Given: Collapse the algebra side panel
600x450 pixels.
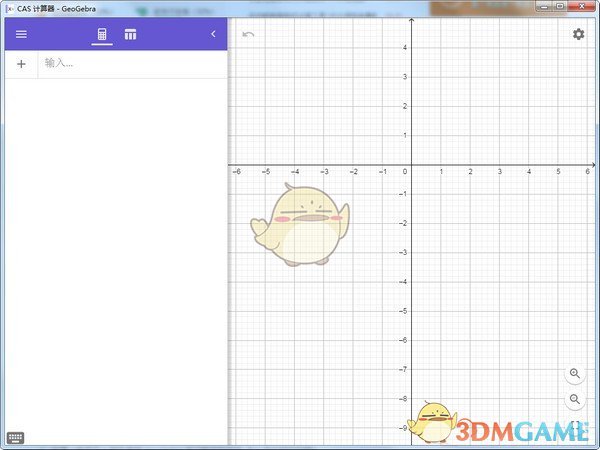Looking at the screenshot, I should 213,34.
